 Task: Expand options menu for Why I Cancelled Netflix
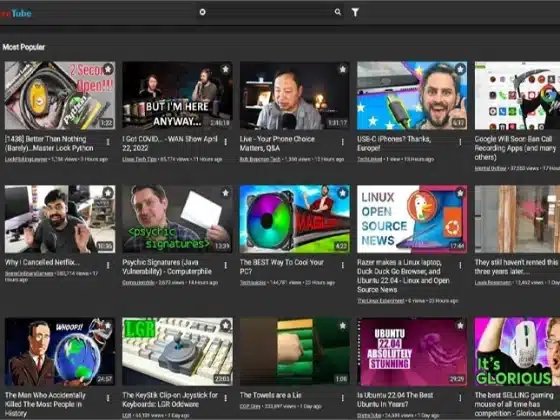[x=108, y=265]
